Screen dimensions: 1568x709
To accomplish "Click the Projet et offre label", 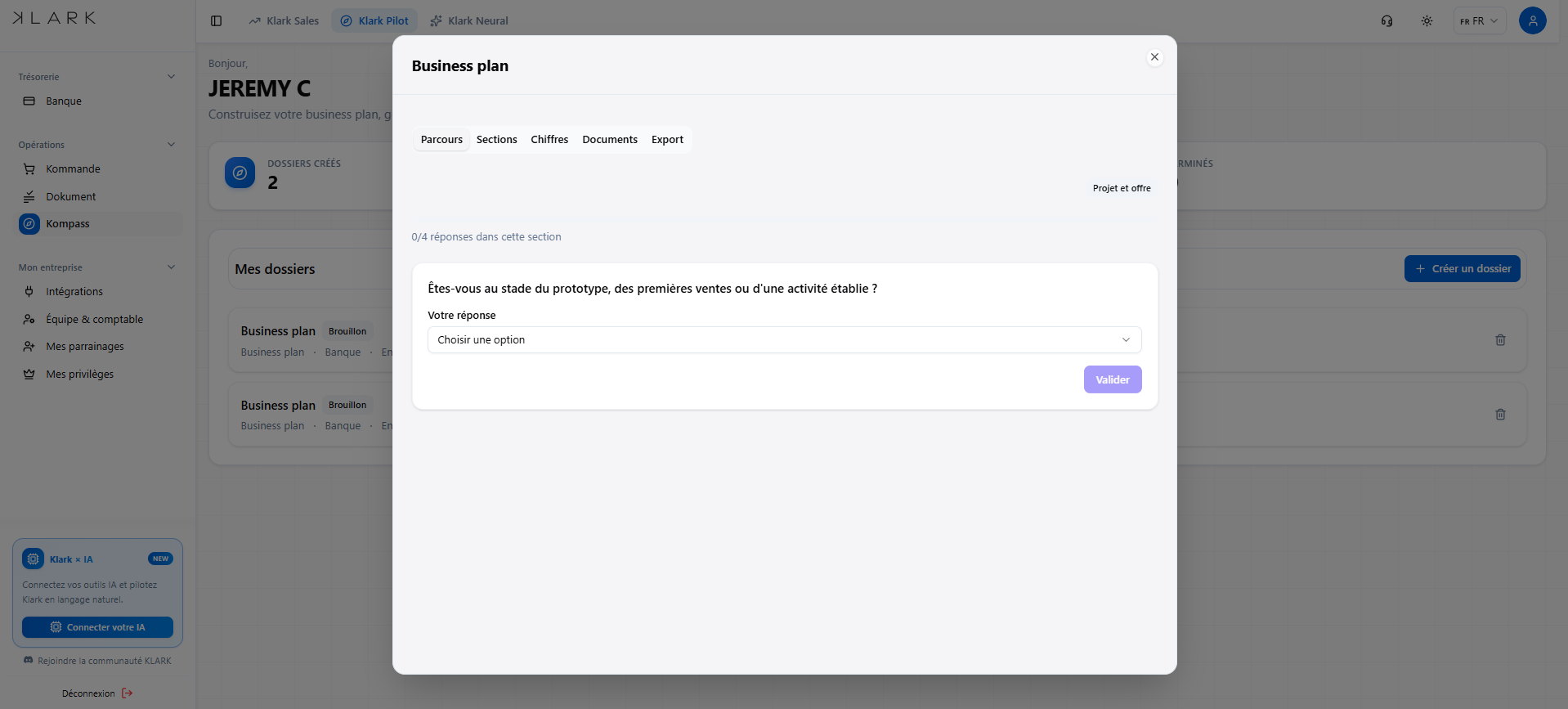I will point(1122,188).
